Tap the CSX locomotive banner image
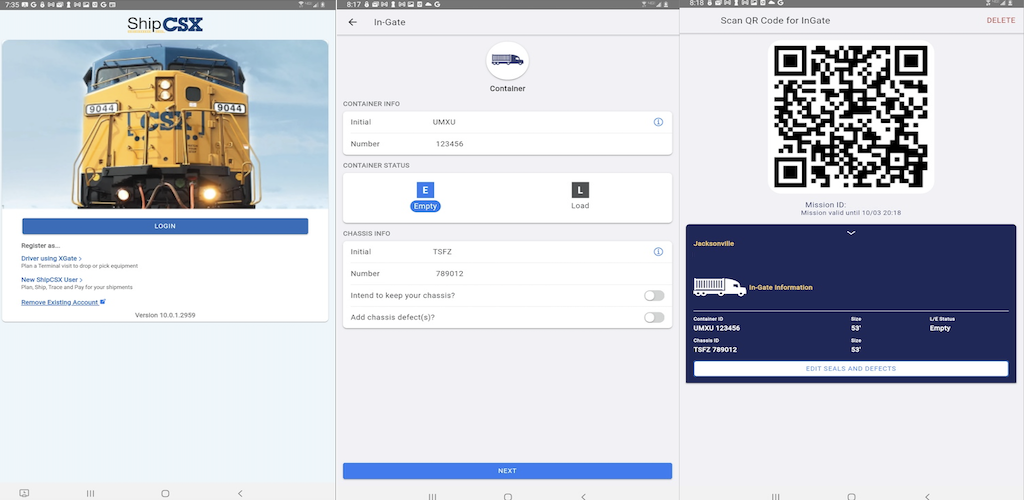Image resolution: width=1024 pixels, height=500 pixels. coord(165,124)
